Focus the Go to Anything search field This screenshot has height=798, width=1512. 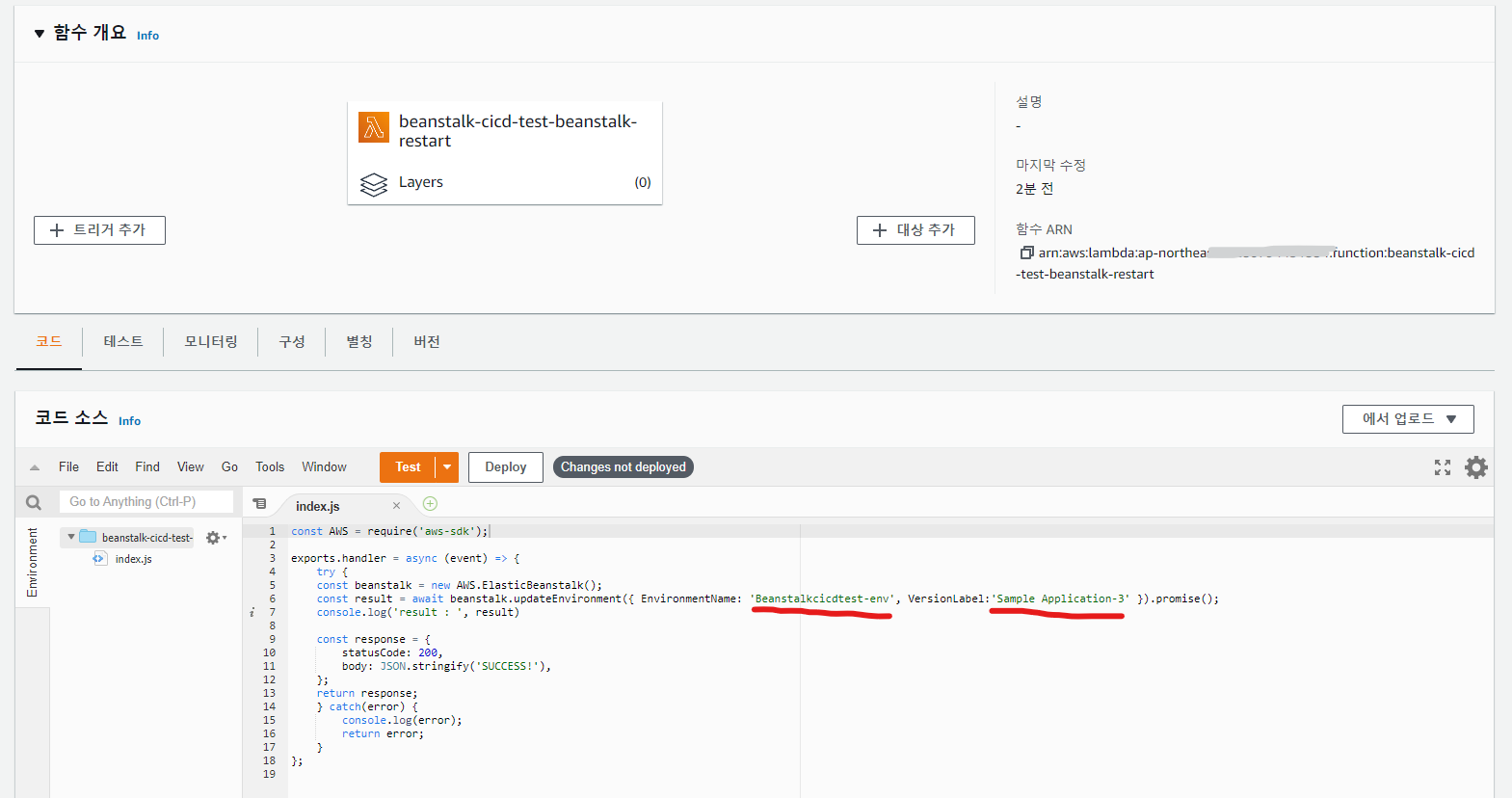(146, 502)
